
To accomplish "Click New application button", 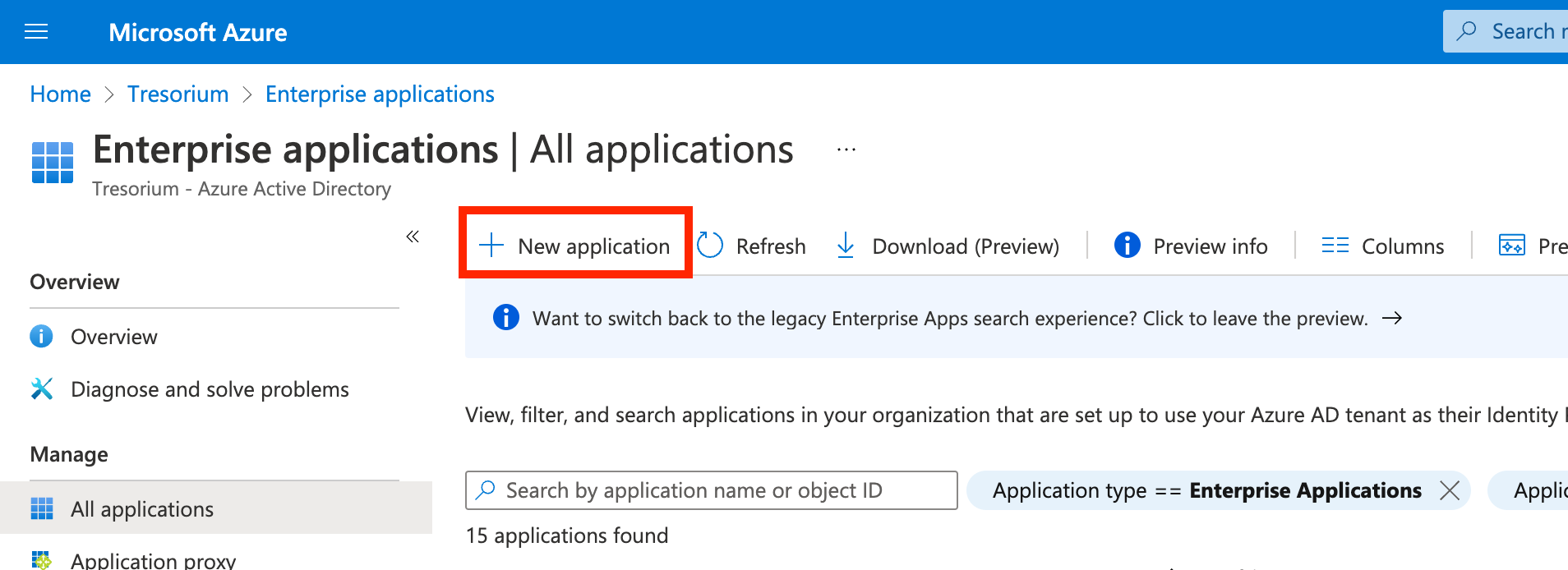I will pos(575,246).
